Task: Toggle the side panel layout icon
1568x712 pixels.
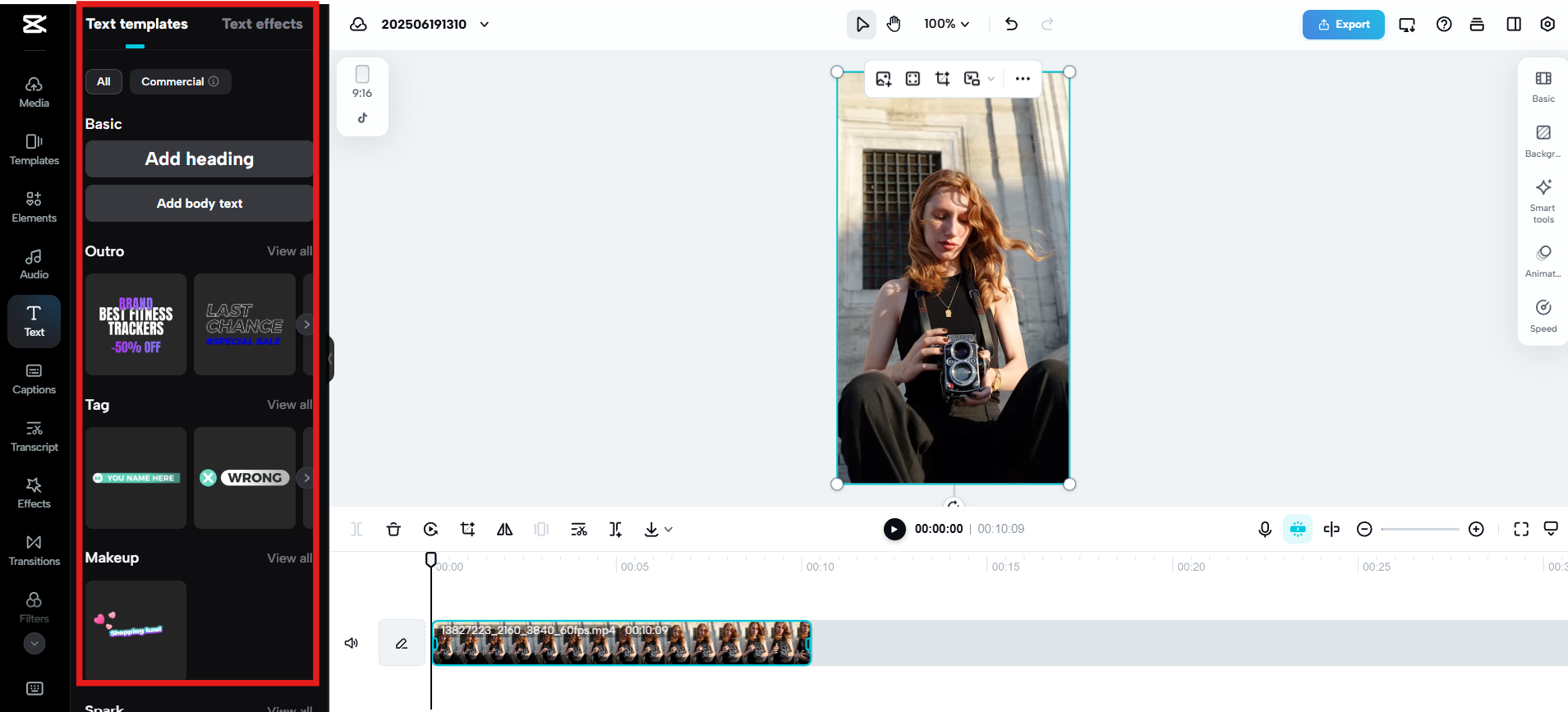Action: (1514, 25)
